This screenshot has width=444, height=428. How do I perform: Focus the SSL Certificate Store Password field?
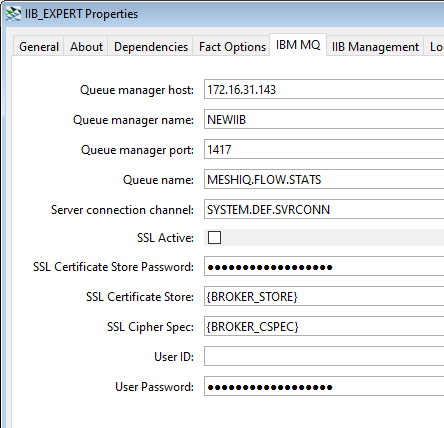324,266
